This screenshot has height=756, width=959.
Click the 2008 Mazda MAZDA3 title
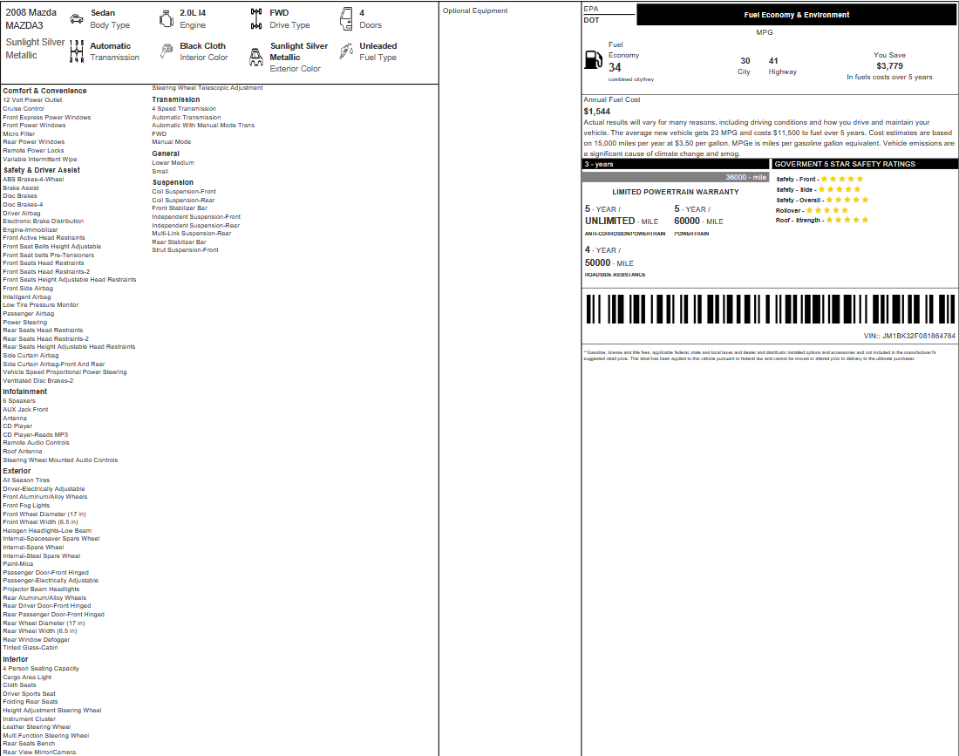pyautogui.click(x=31, y=19)
